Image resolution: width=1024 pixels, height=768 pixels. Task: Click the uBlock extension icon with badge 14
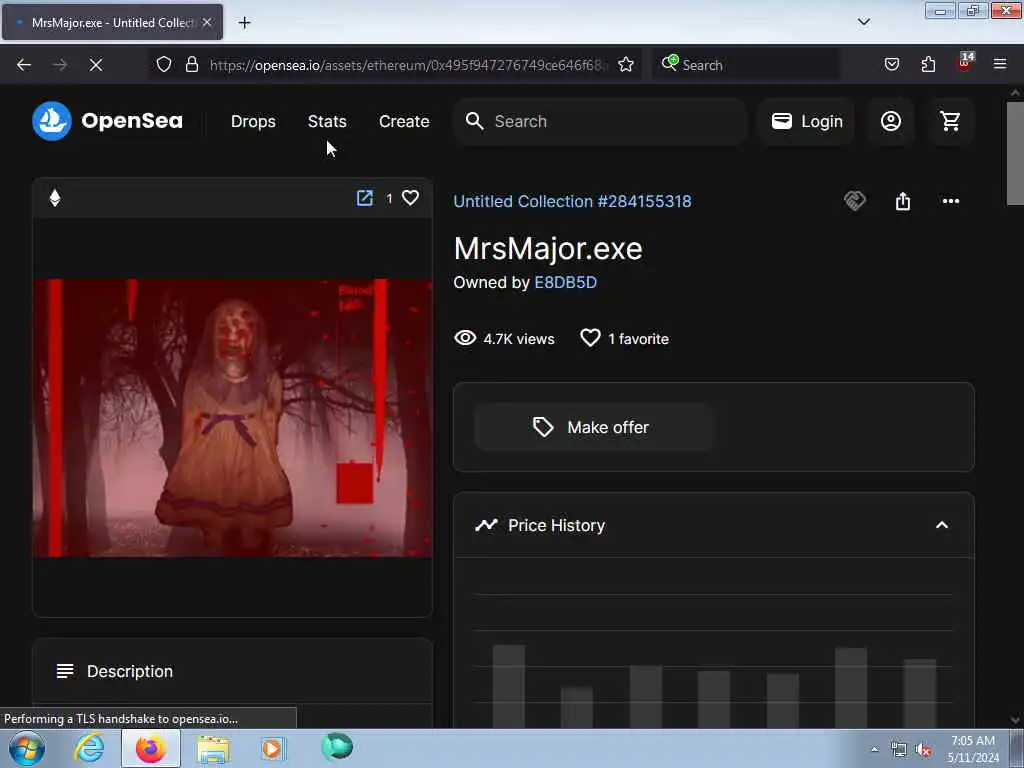965,62
